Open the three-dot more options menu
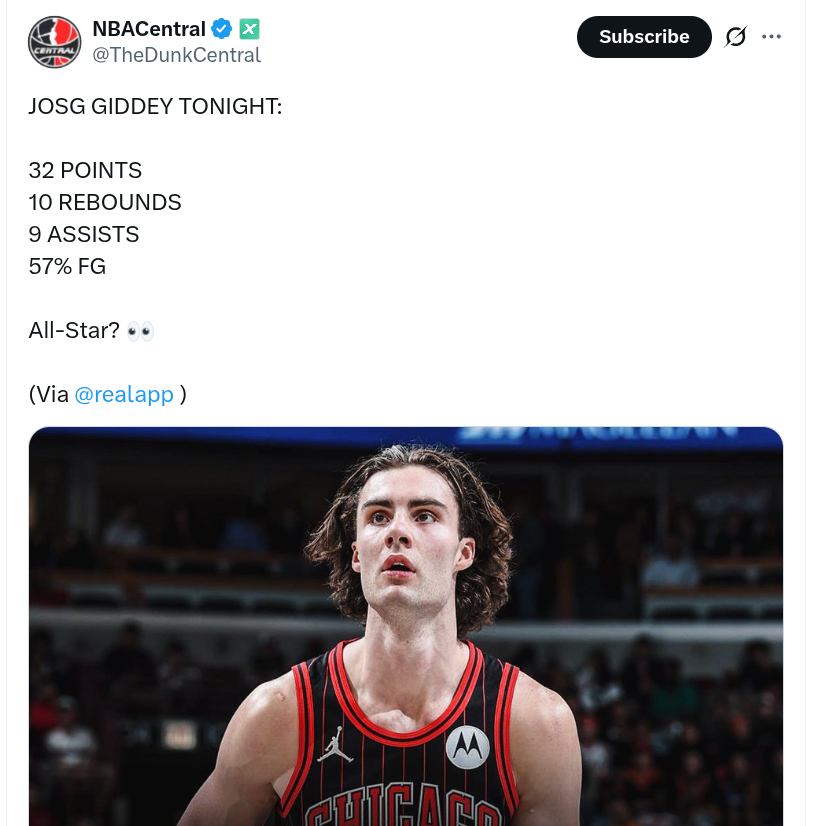Image resolution: width=818 pixels, height=826 pixels. (771, 36)
